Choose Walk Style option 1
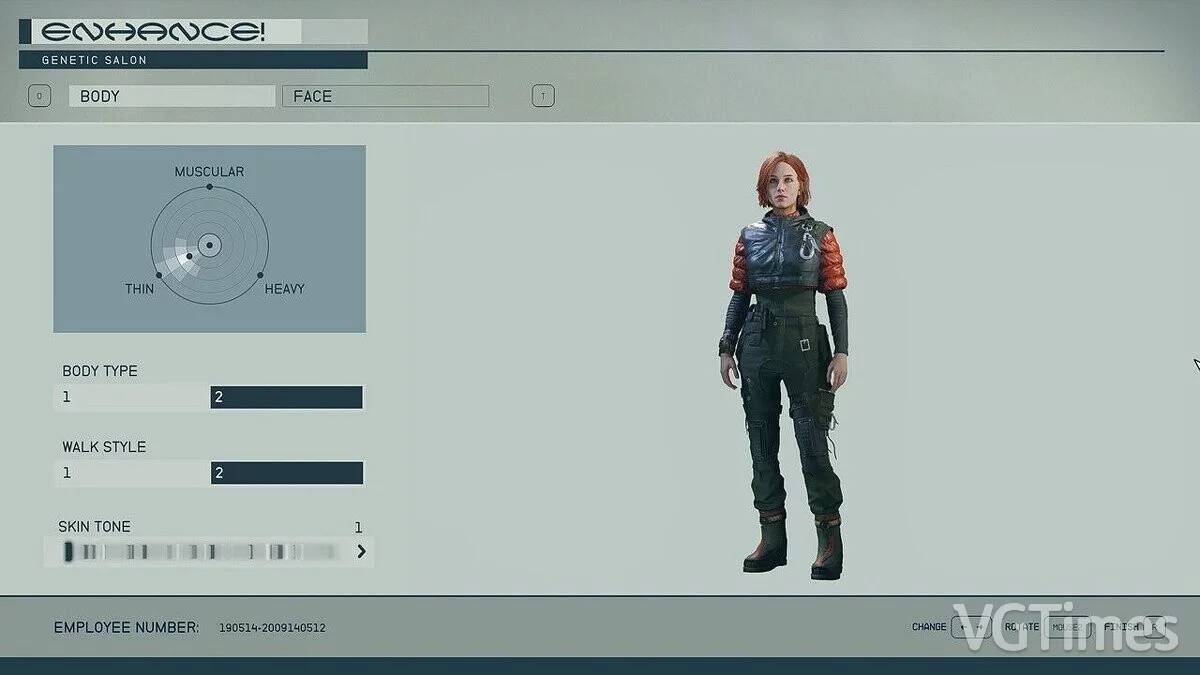The width and height of the screenshot is (1200, 675). coord(132,473)
